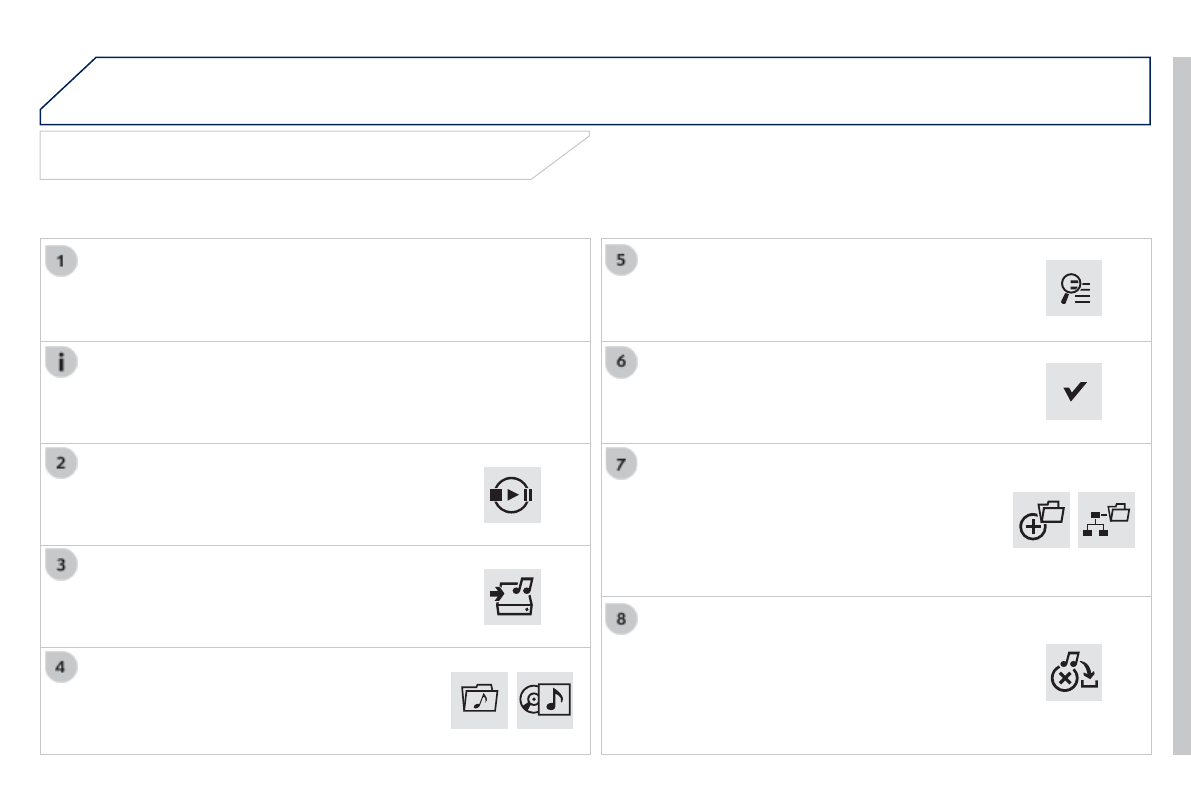
Task: Click the step 7 number badge
Action: 621,465
